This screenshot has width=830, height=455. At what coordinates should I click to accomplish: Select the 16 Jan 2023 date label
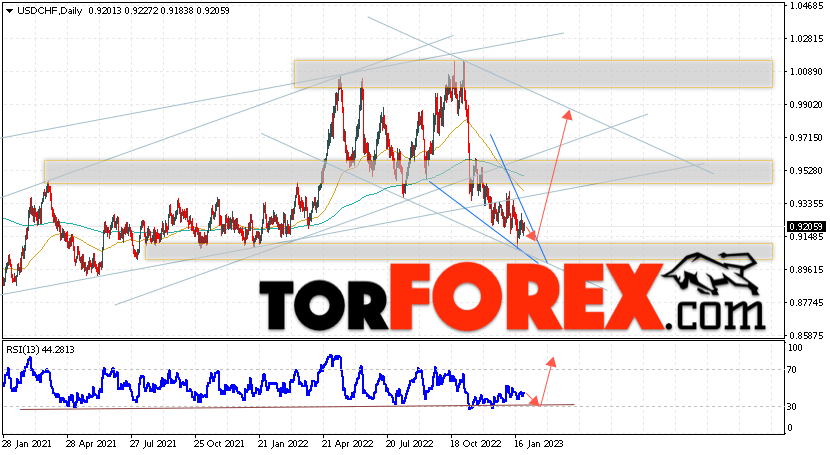[540, 443]
